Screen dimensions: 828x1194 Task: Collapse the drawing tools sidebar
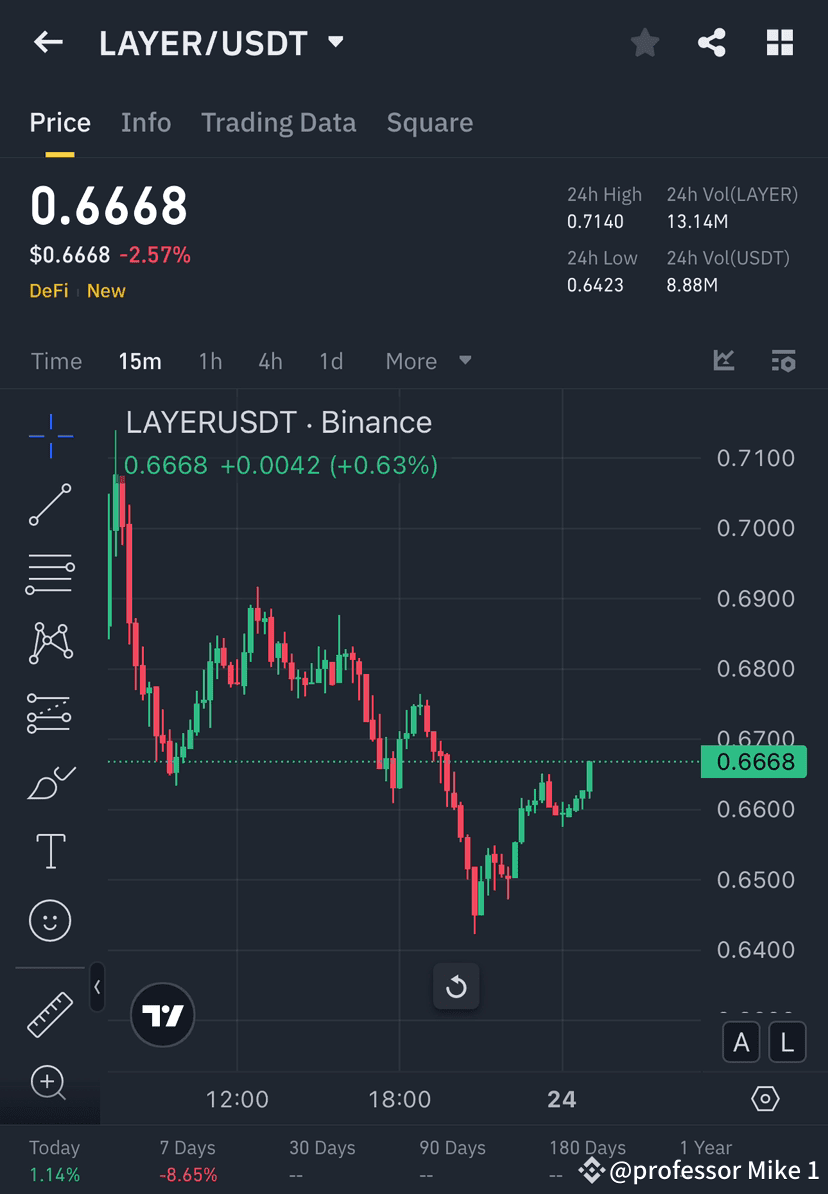pyautogui.click(x=97, y=988)
